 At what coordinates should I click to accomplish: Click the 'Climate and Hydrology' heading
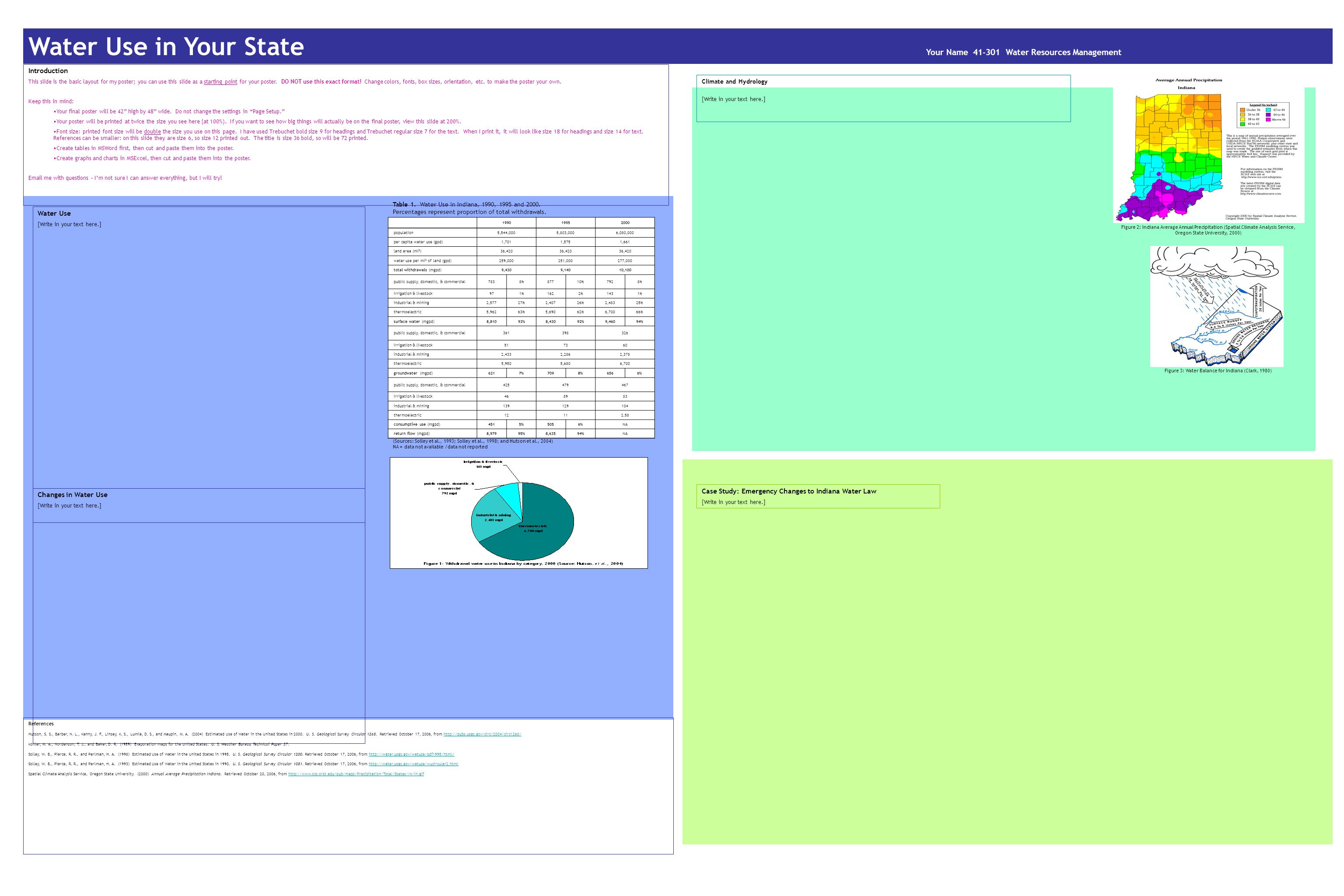point(734,82)
